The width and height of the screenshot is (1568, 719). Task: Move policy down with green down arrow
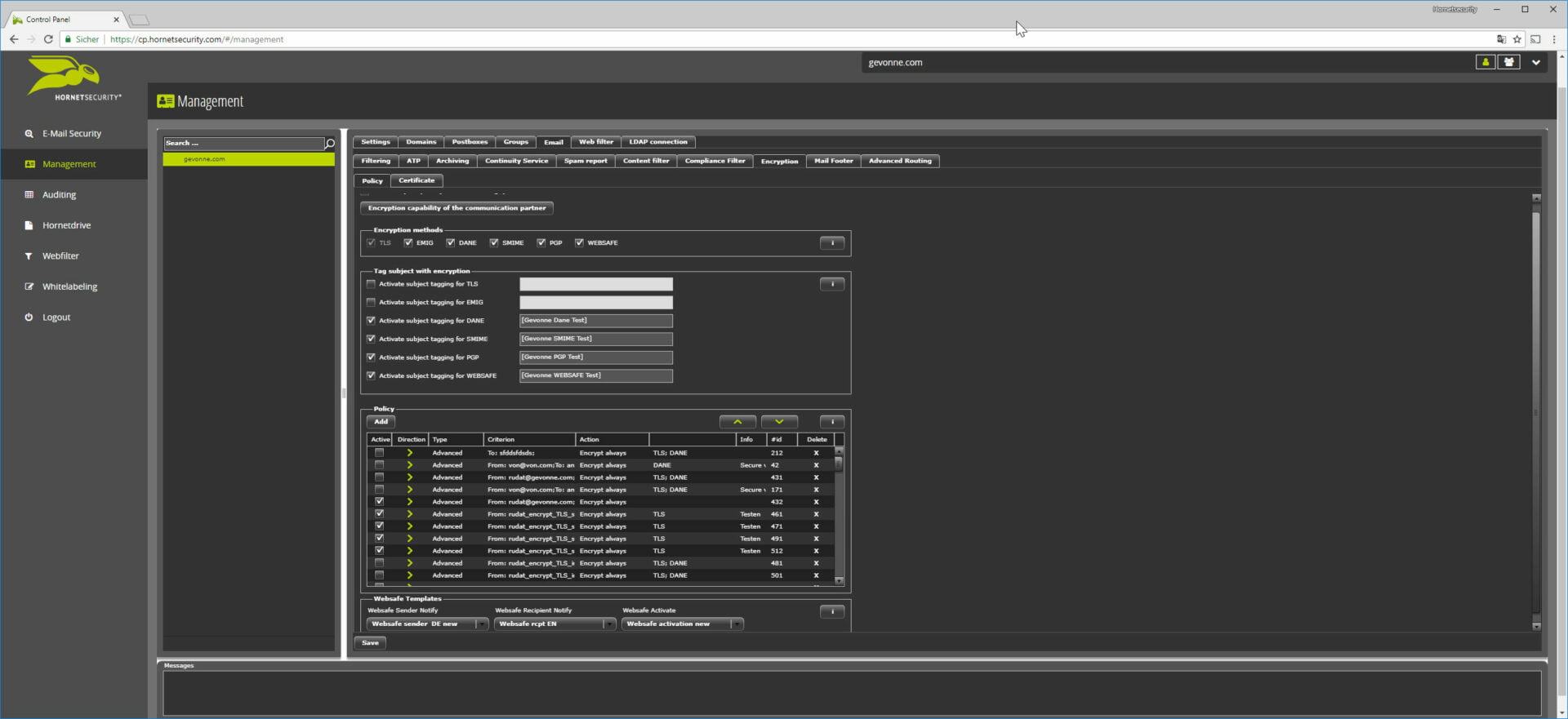pos(779,422)
